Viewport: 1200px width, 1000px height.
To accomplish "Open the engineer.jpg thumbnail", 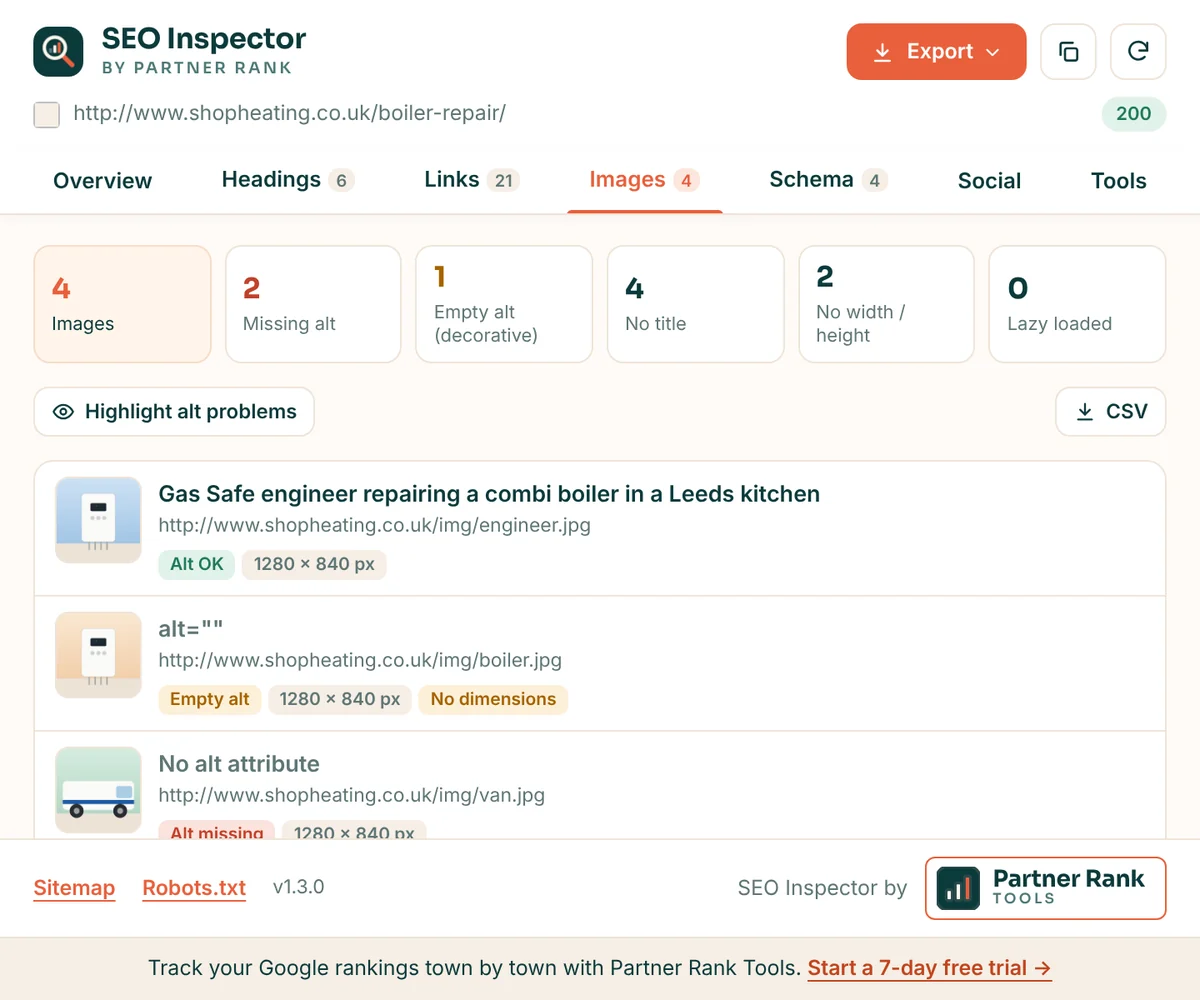I will [x=98, y=520].
